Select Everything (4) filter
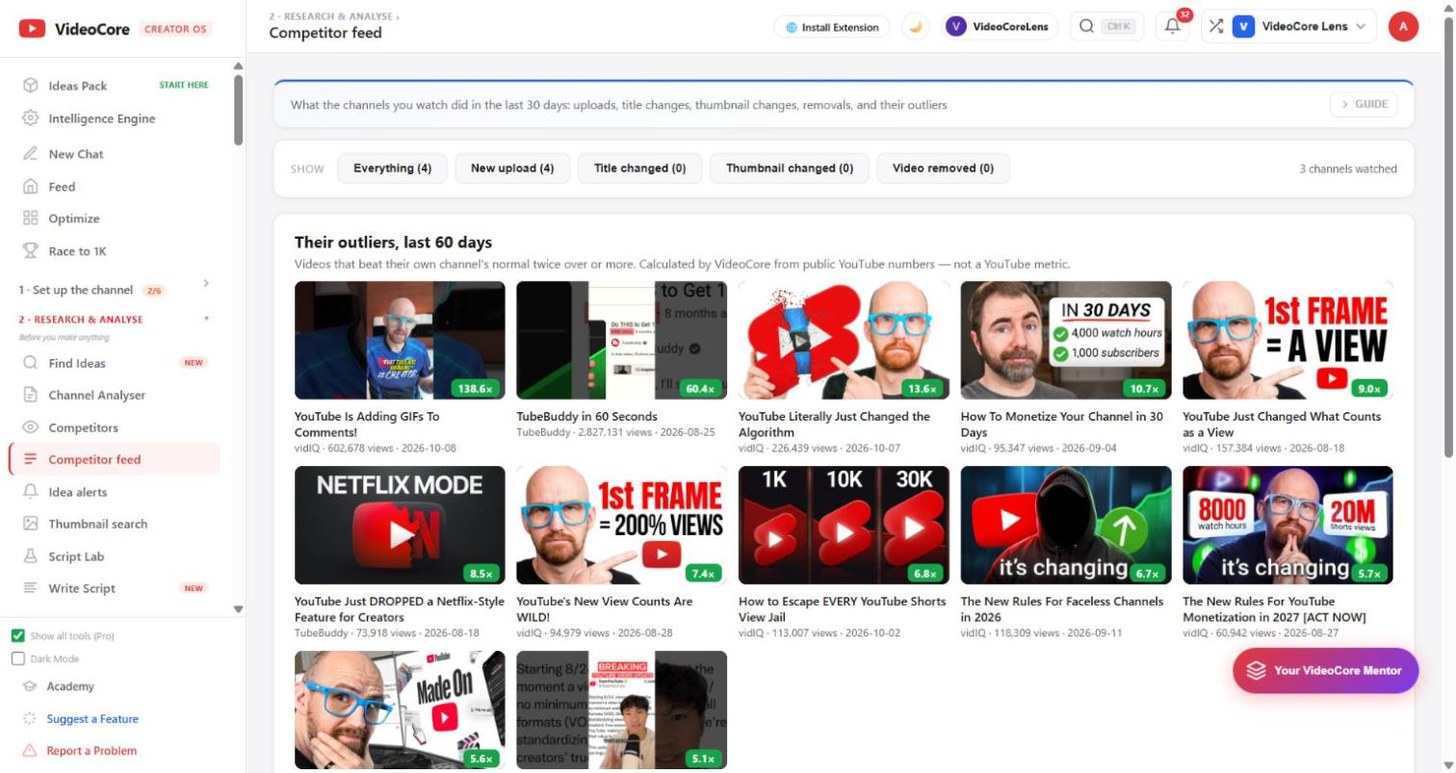 click(x=392, y=168)
